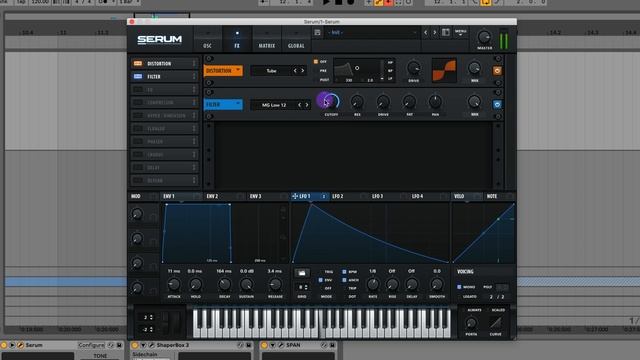Select POST distortion filter mode
Screen dimensions: 640x360
[x=323, y=80]
